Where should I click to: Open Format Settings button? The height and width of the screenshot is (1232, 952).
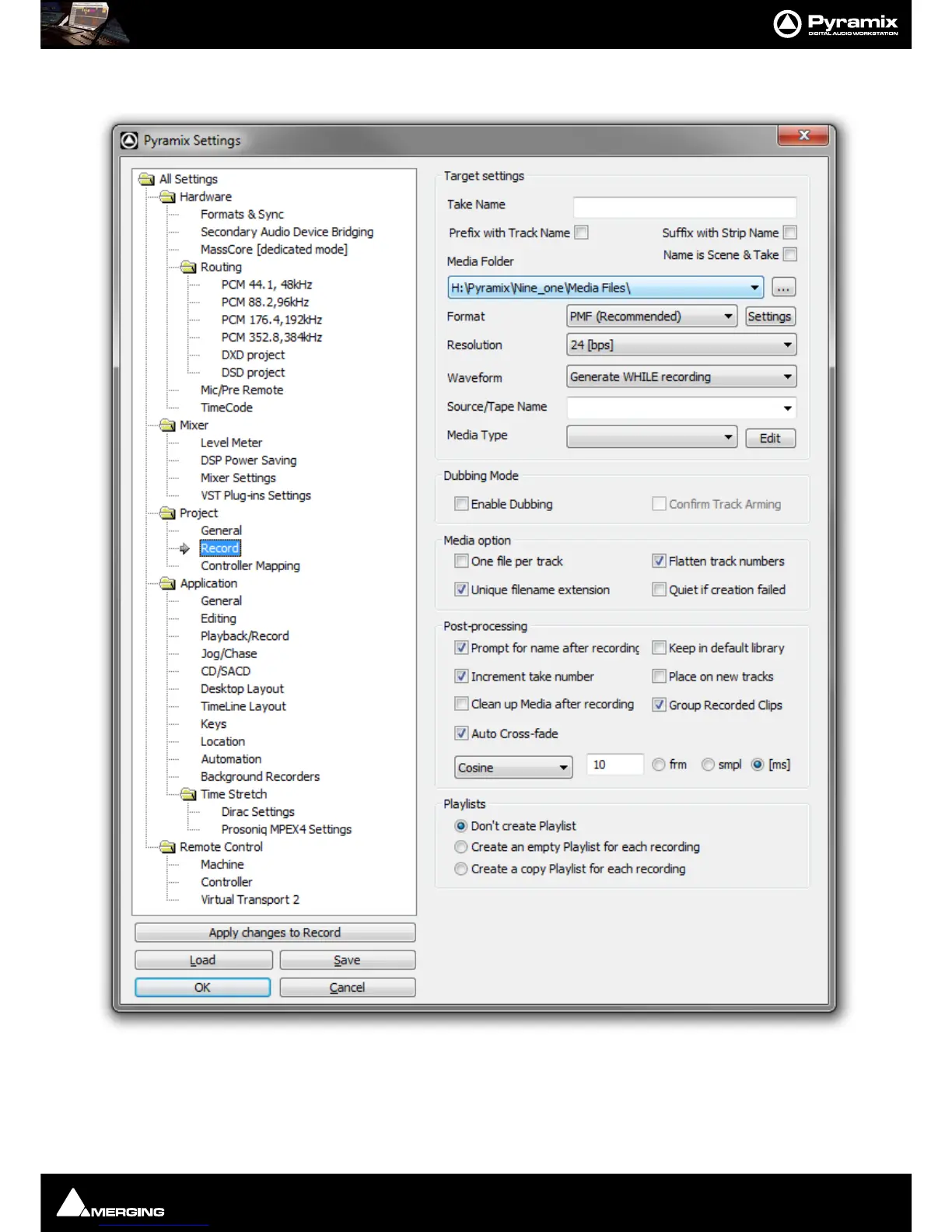(770, 317)
